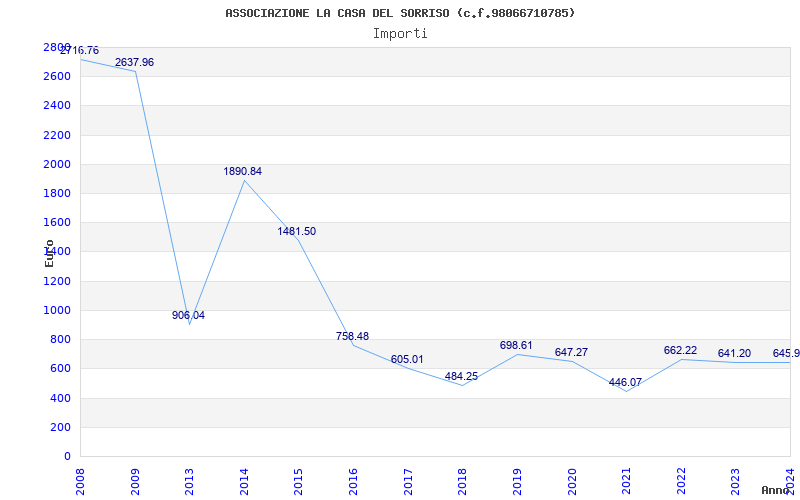Select the 698.61 data label
Image resolution: width=800 pixels, height=500 pixels.
pyautogui.click(x=516, y=345)
